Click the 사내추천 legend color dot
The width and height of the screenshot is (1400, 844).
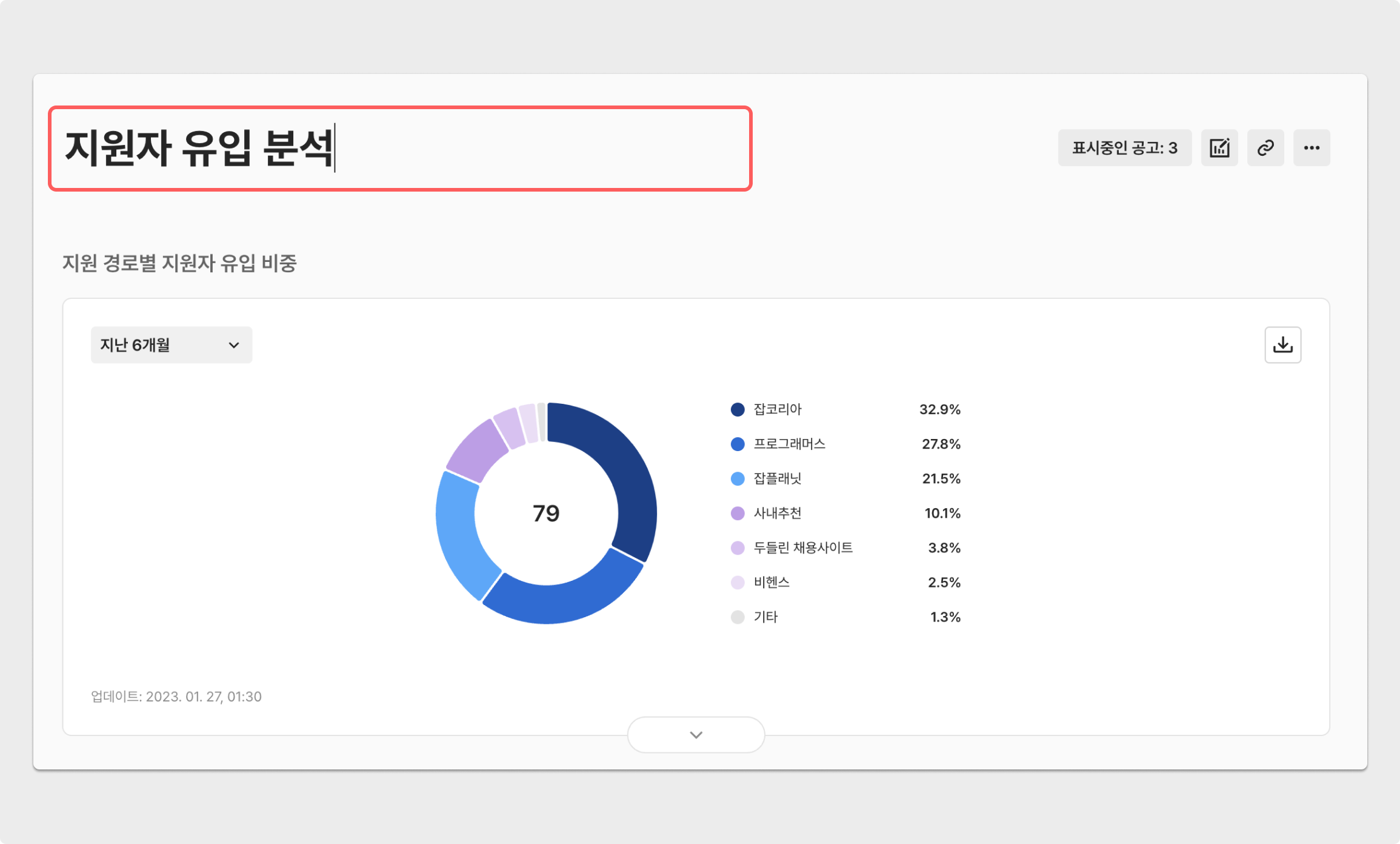pos(738,513)
